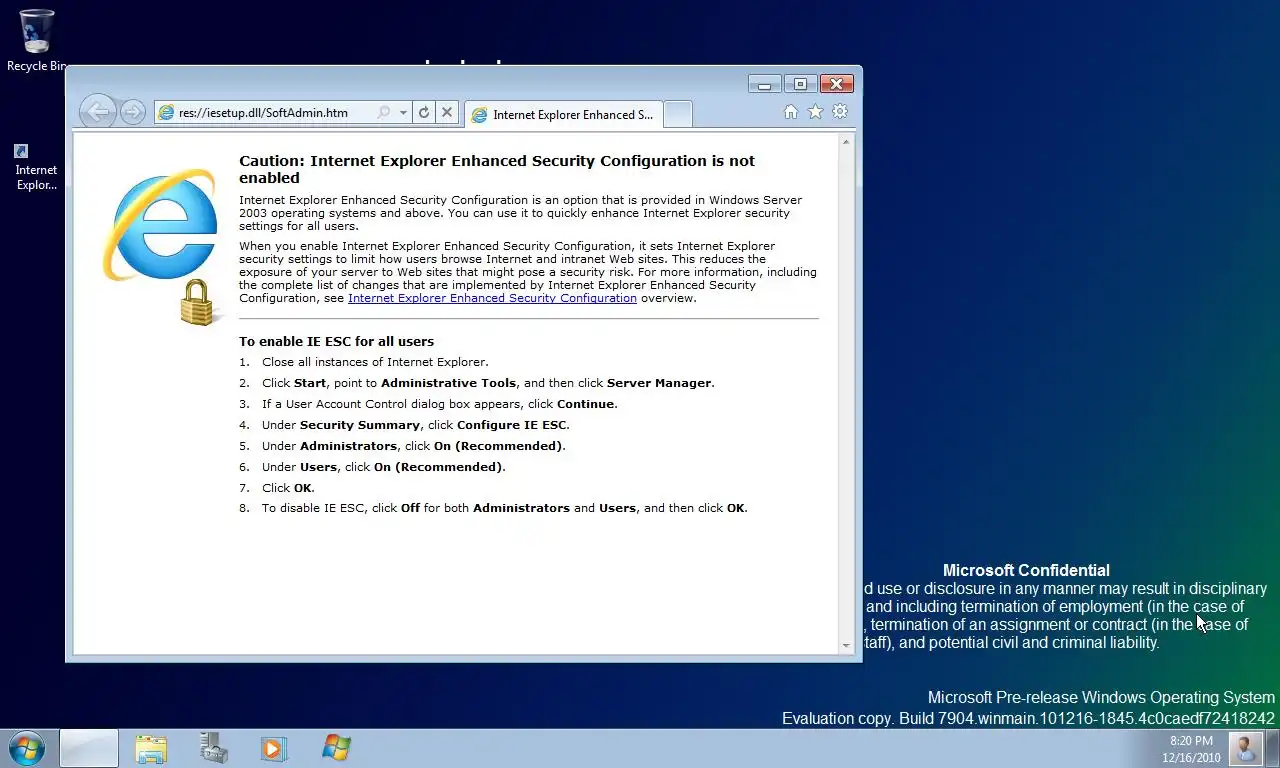The image size is (1280, 768).
Task: Launch Windows Media Player from taskbar
Action: pyautogui.click(x=274, y=748)
